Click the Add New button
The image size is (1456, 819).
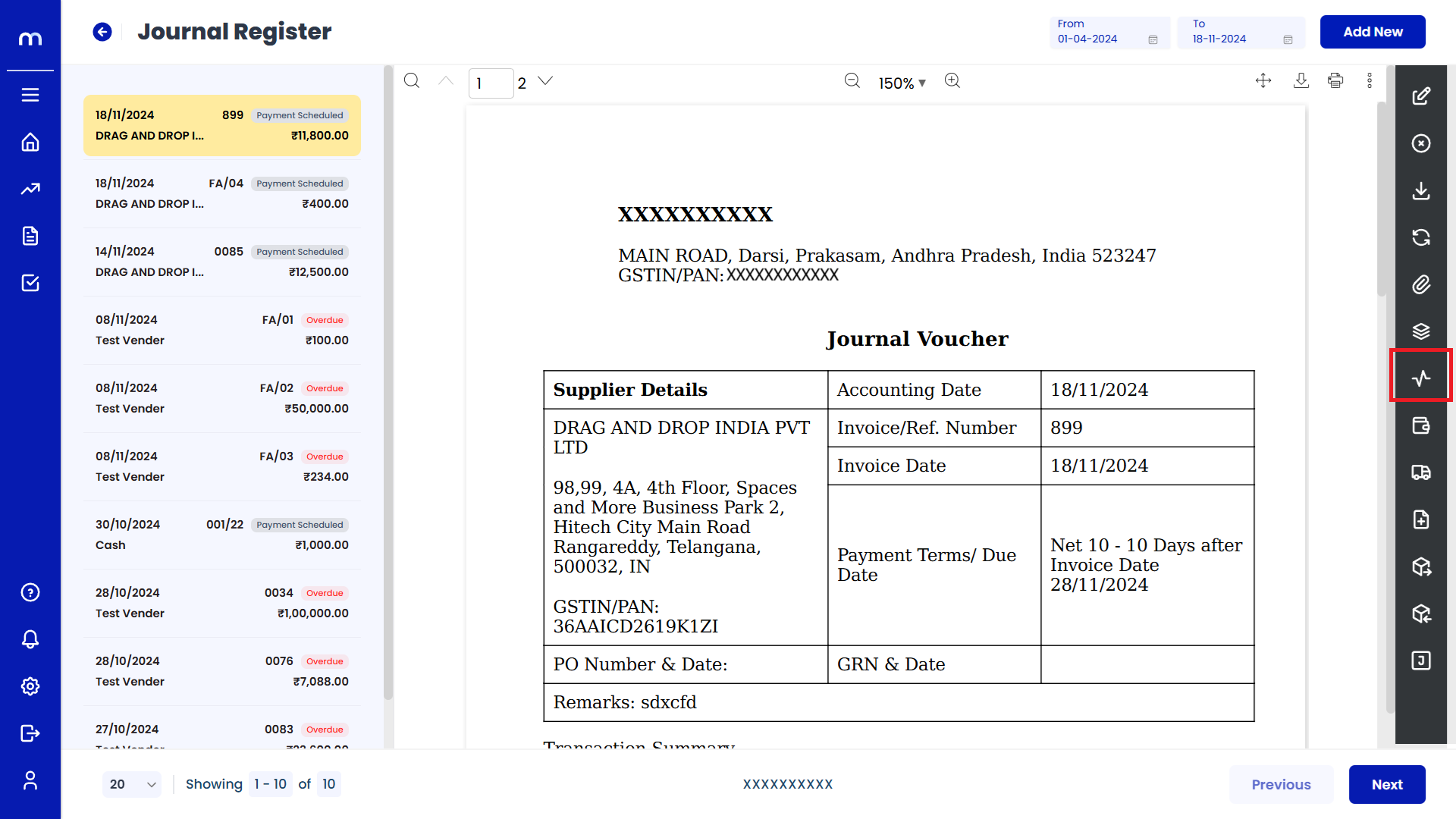[x=1373, y=32]
